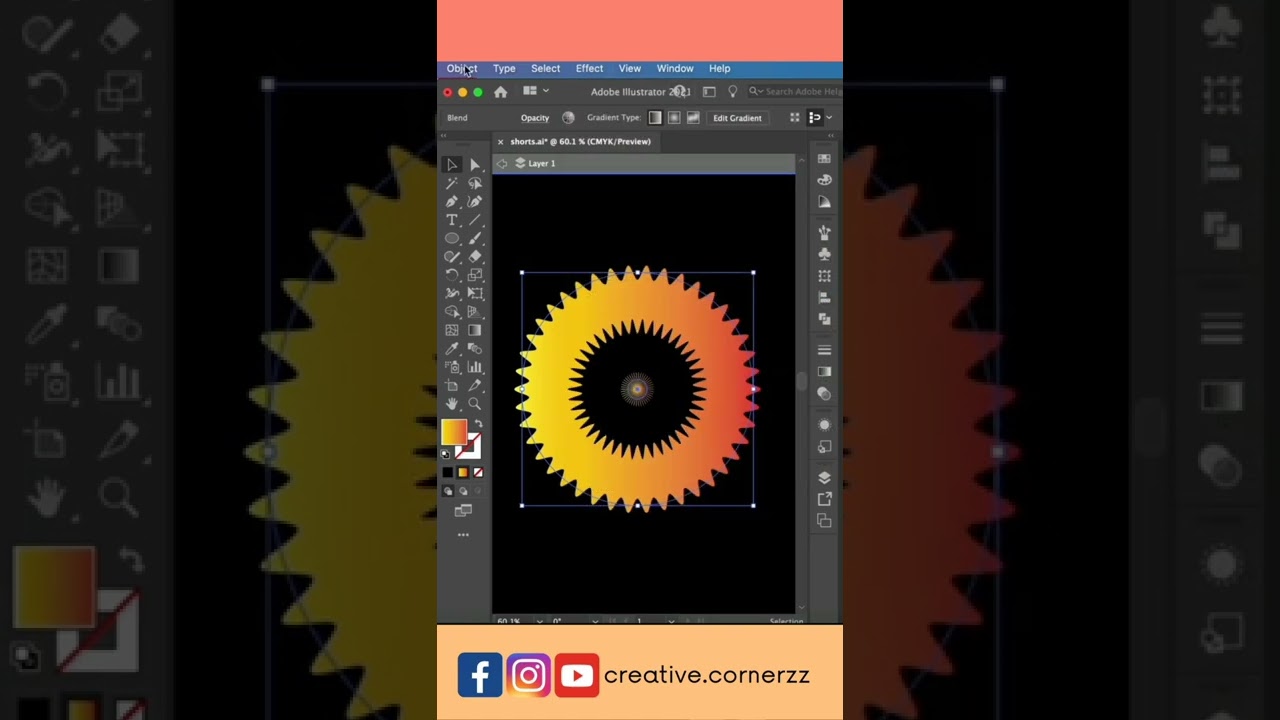Image resolution: width=1280 pixels, height=720 pixels.
Task: Select the Paintbrush tool
Action: (475, 238)
